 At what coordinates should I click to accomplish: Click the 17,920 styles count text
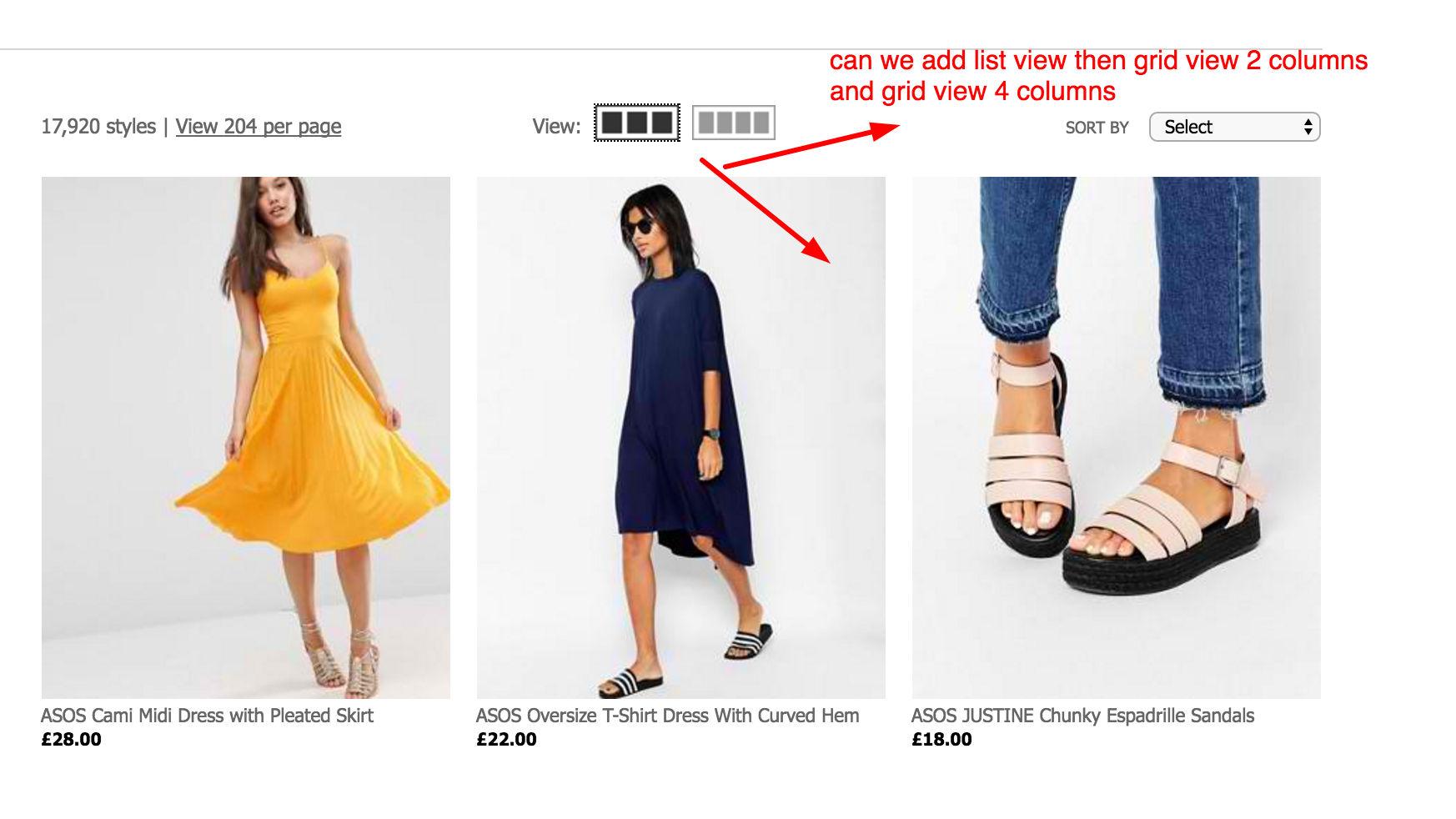(x=98, y=127)
